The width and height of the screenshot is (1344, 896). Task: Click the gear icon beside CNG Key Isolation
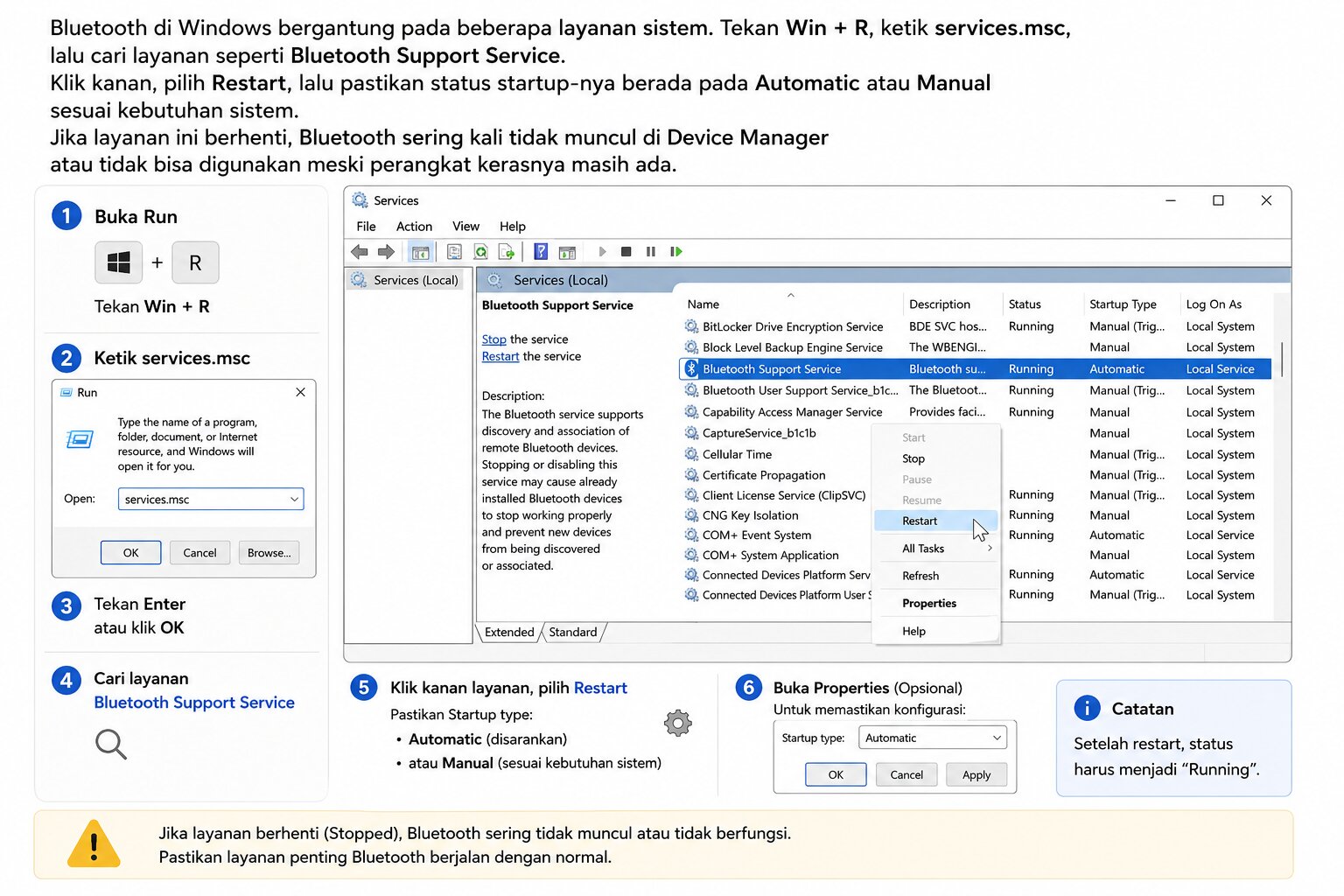(x=691, y=515)
